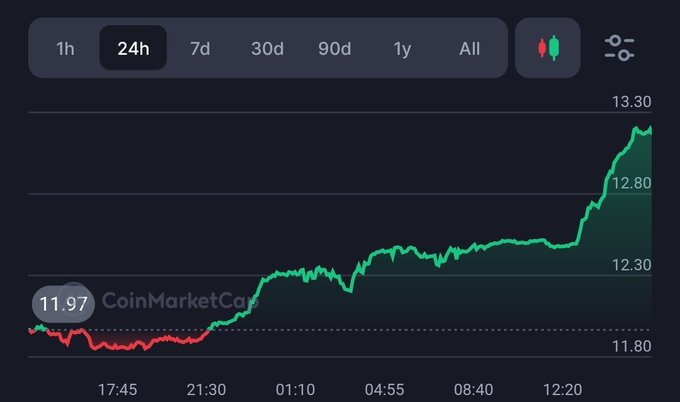This screenshot has height=402, width=680.
Task: Click the 11.80 y-axis price label
Action: [631, 346]
